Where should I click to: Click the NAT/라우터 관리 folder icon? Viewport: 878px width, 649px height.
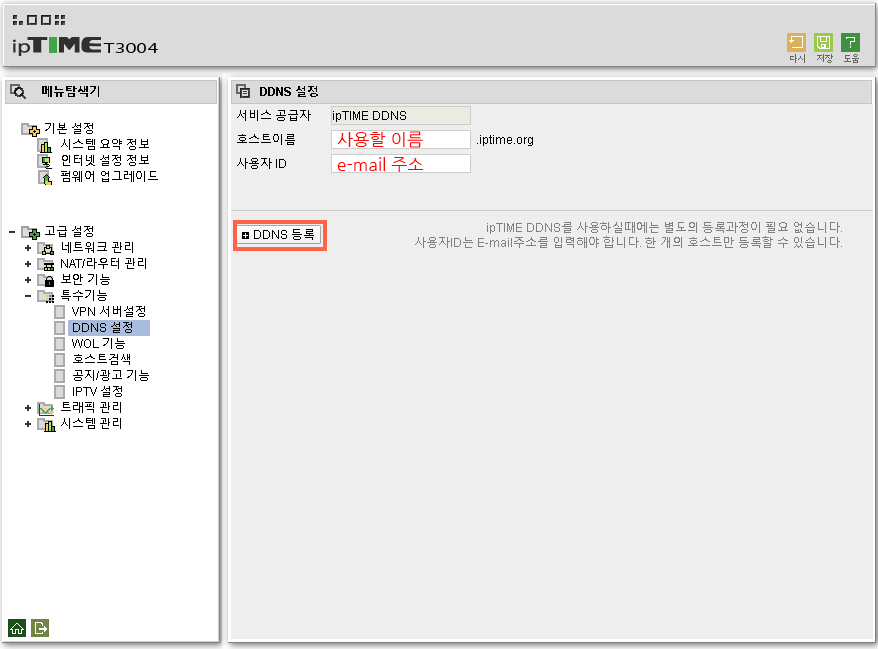46,264
